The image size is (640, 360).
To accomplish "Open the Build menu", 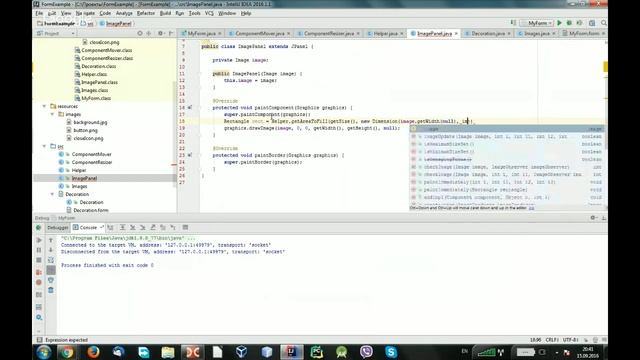I will (165, 13).
